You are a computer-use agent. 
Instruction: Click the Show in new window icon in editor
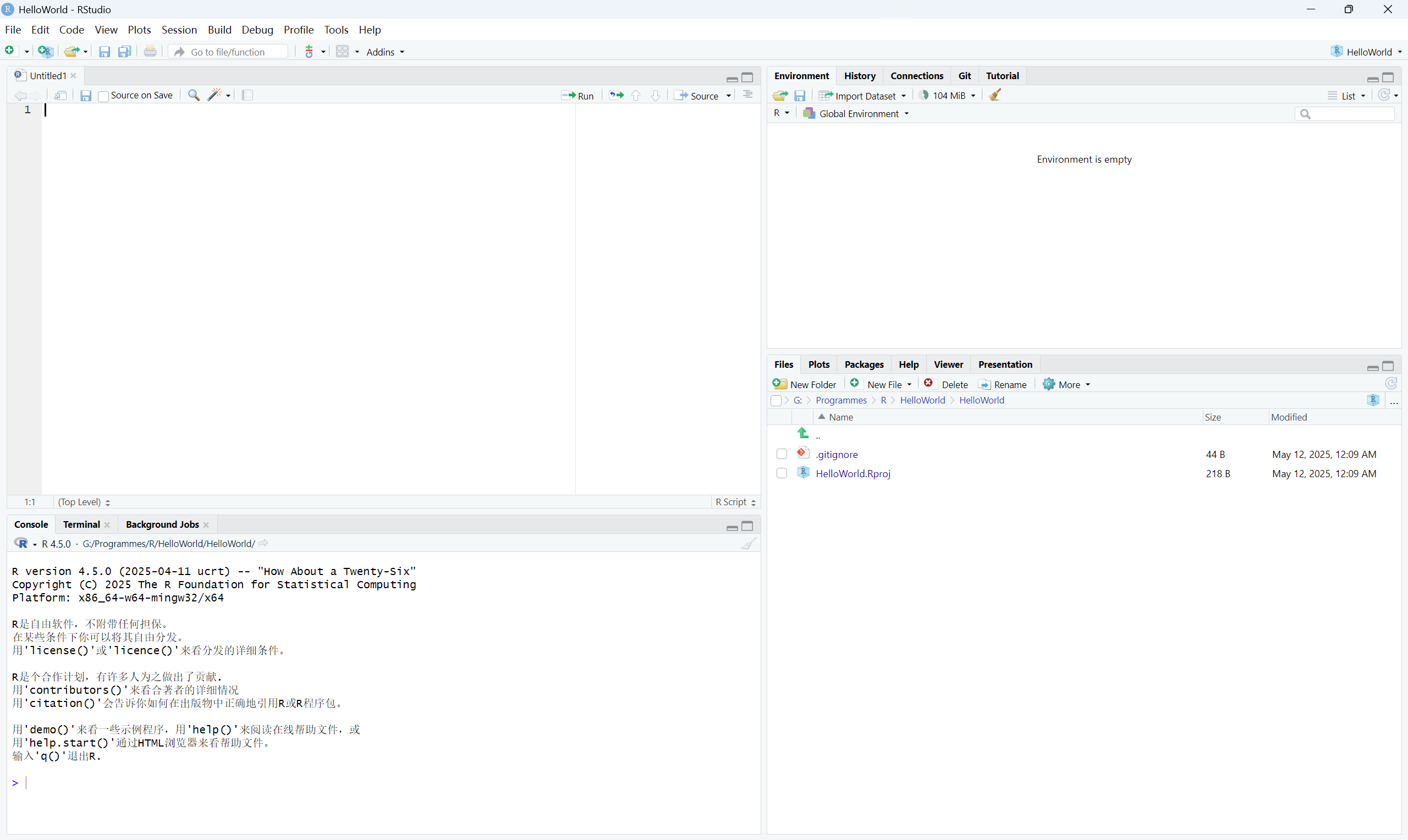pos(61,95)
